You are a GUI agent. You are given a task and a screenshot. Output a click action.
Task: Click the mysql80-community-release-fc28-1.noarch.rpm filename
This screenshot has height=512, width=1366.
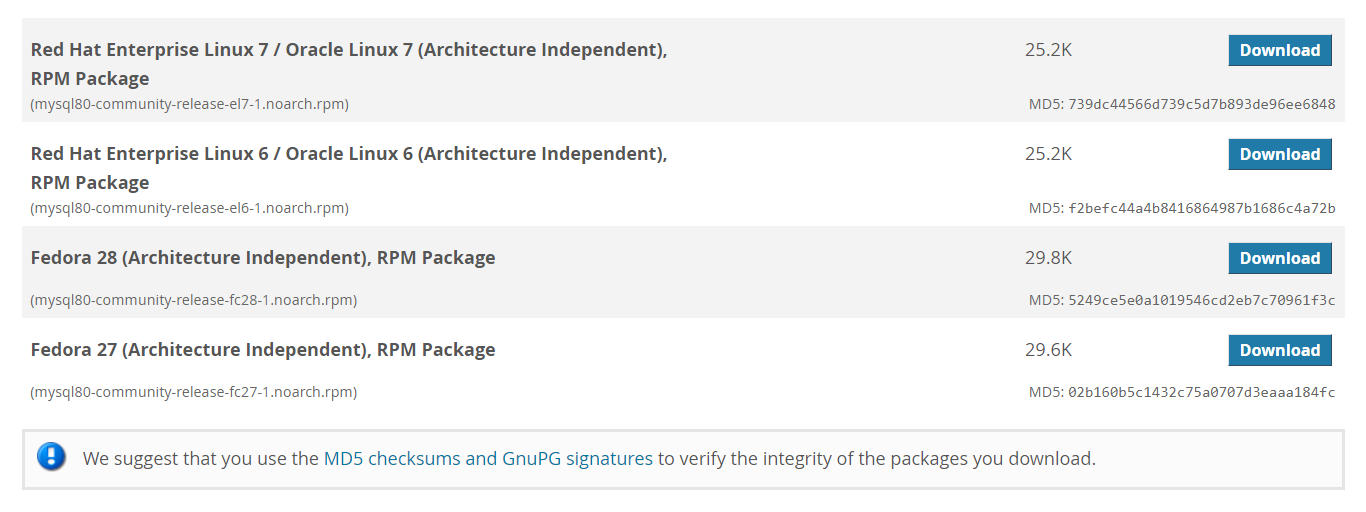pyautogui.click(x=194, y=300)
